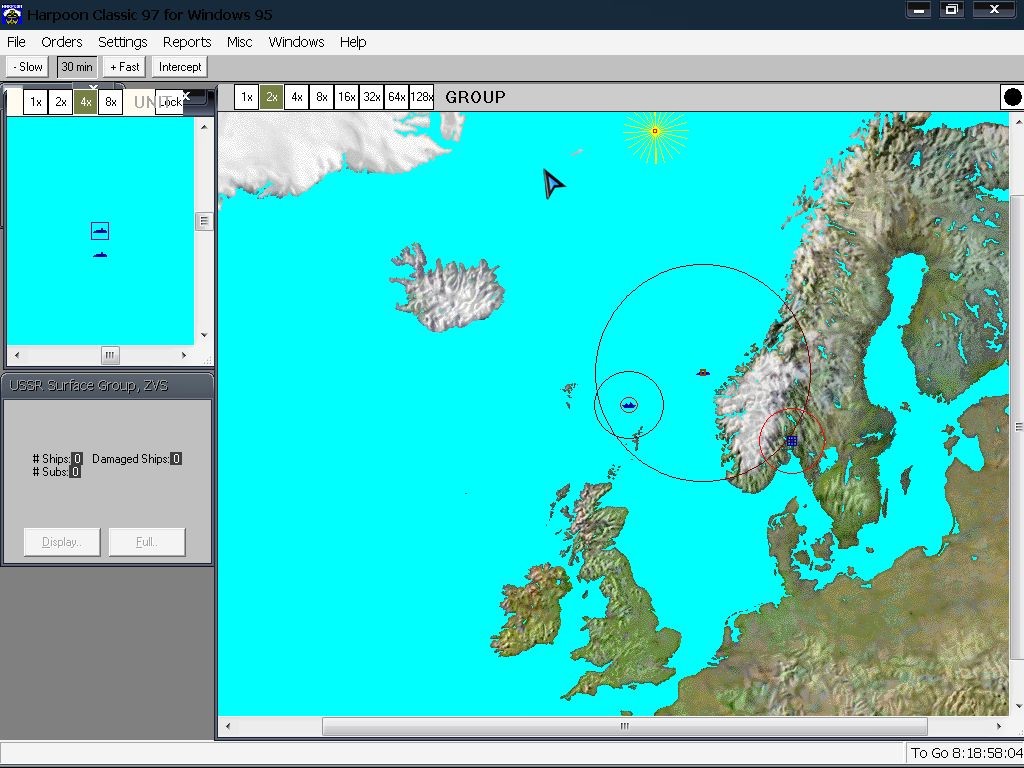Image resolution: width=1024 pixels, height=768 pixels.
Task: Toggle the Lock button in Unit window
Action: tap(170, 102)
